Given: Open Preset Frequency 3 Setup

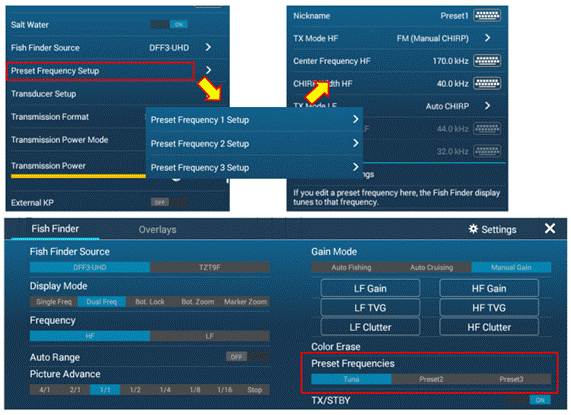Looking at the screenshot, I should [254, 167].
